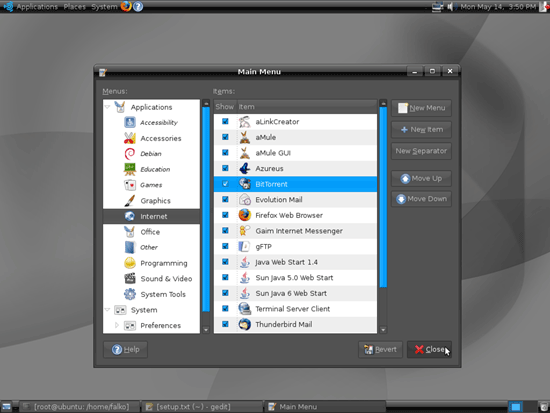This screenshot has width=550, height=413.
Task: Toggle the BitTorrent show checkbox
Action: 225,184
